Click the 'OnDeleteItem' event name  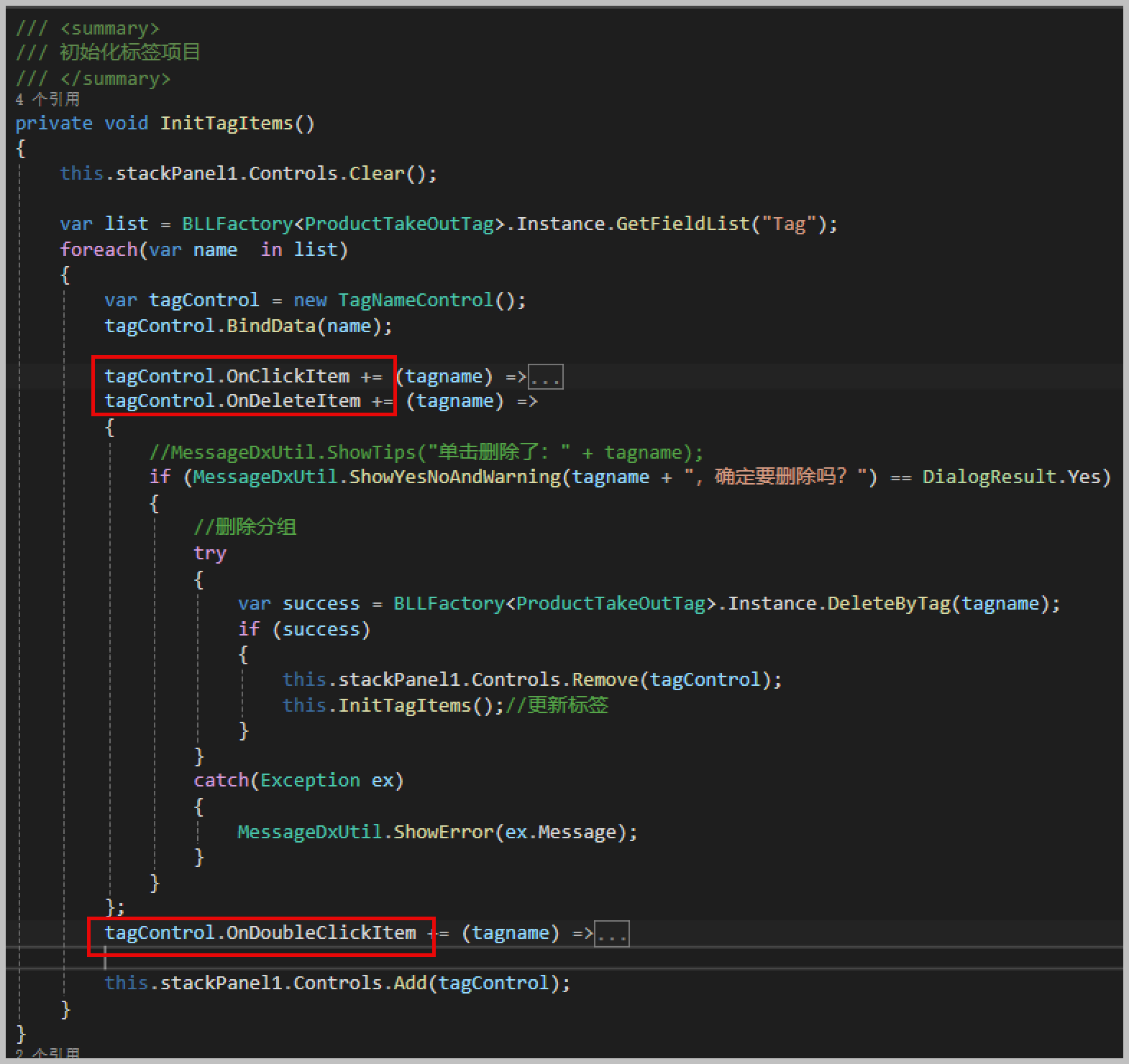point(293,401)
